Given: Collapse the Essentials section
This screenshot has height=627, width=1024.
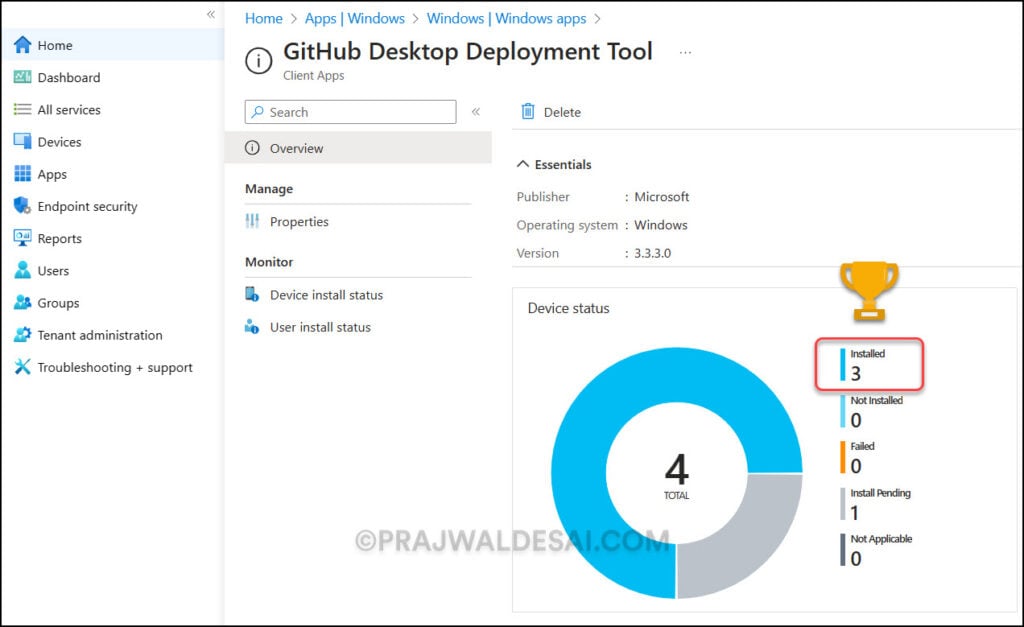Looking at the screenshot, I should 522,164.
